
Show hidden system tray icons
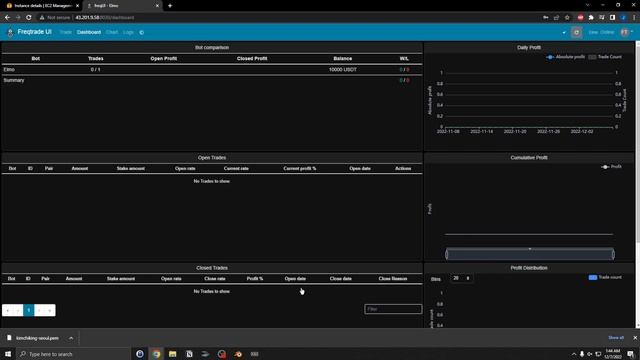click(x=574, y=354)
